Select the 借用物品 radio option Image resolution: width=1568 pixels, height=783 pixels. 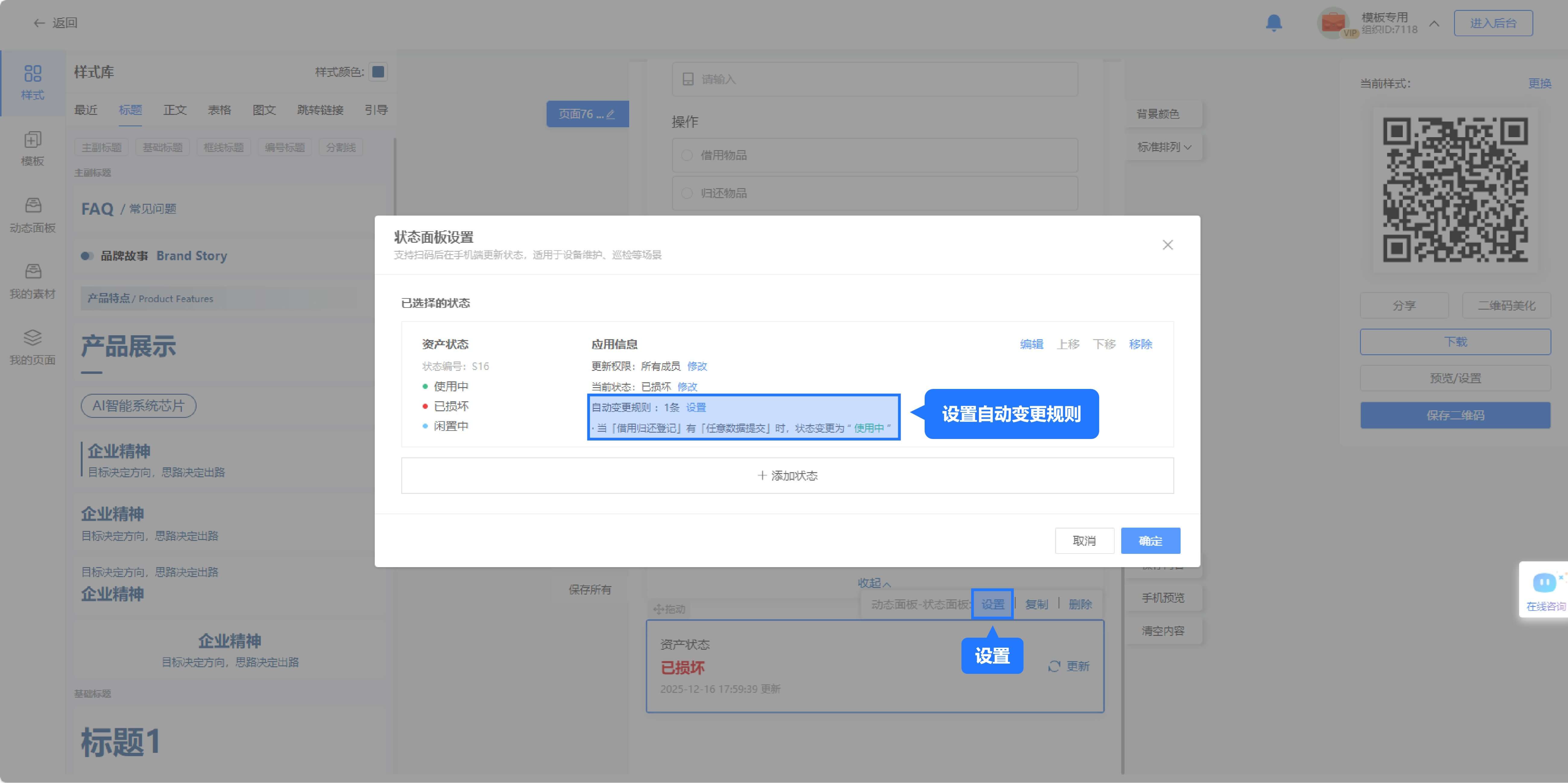click(687, 155)
